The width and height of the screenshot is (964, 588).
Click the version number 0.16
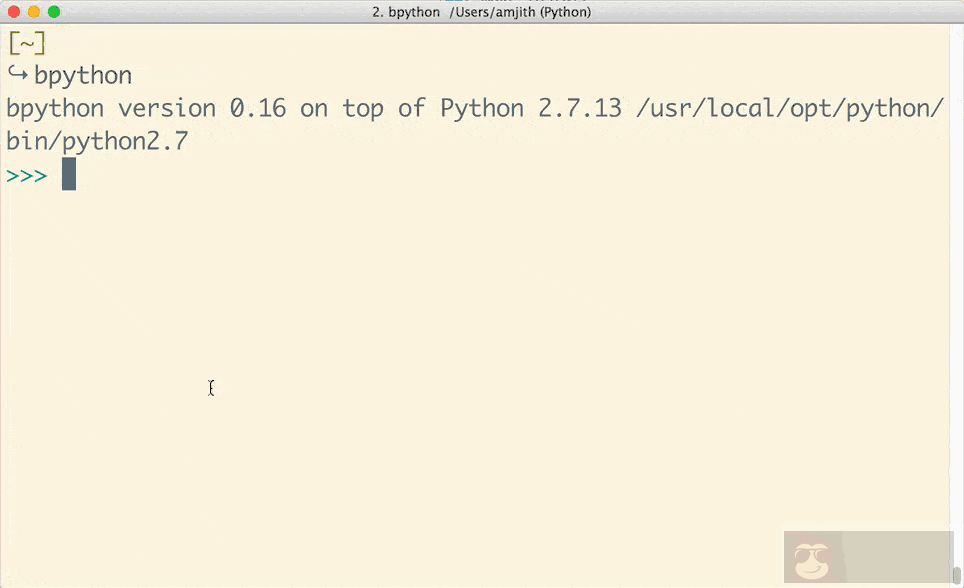click(258, 108)
